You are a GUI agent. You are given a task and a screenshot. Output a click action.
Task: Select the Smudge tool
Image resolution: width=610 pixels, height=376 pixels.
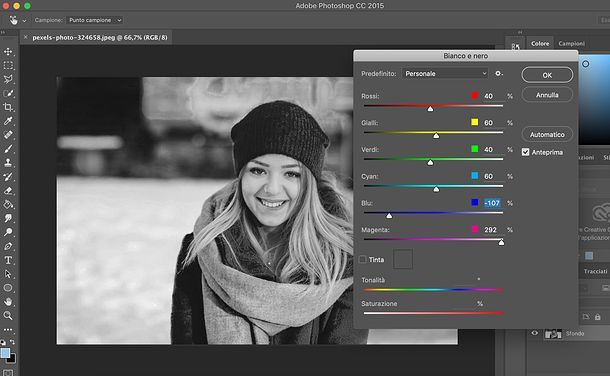click(8, 218)
